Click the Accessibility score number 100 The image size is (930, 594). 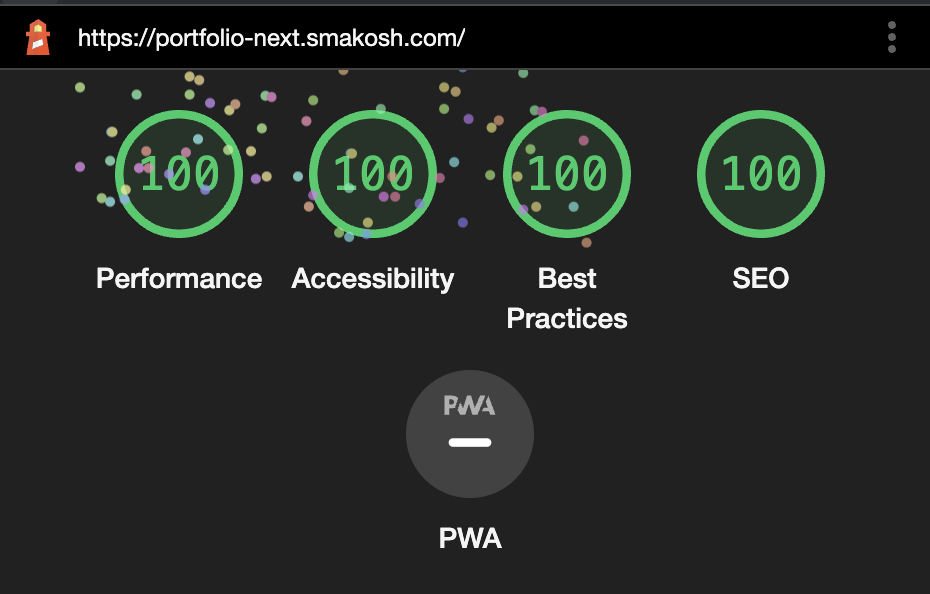pyautogui.click(x=373, y=174)
